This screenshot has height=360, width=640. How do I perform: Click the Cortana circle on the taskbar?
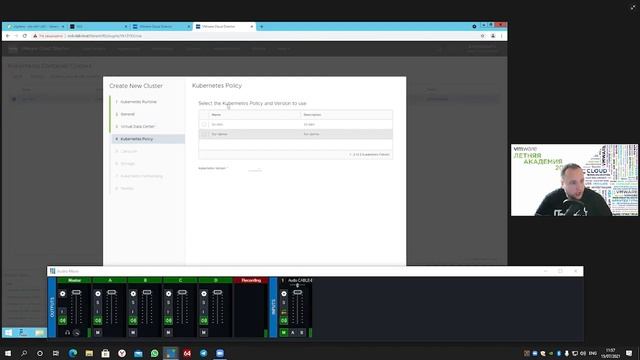pos(40,353)
